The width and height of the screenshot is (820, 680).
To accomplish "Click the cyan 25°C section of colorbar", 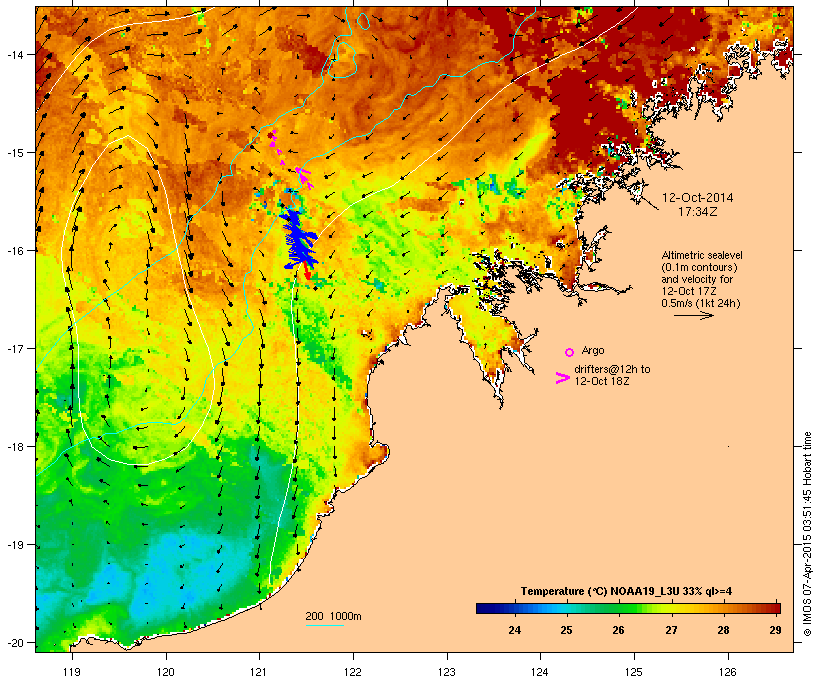I will (x=566, y=608).
